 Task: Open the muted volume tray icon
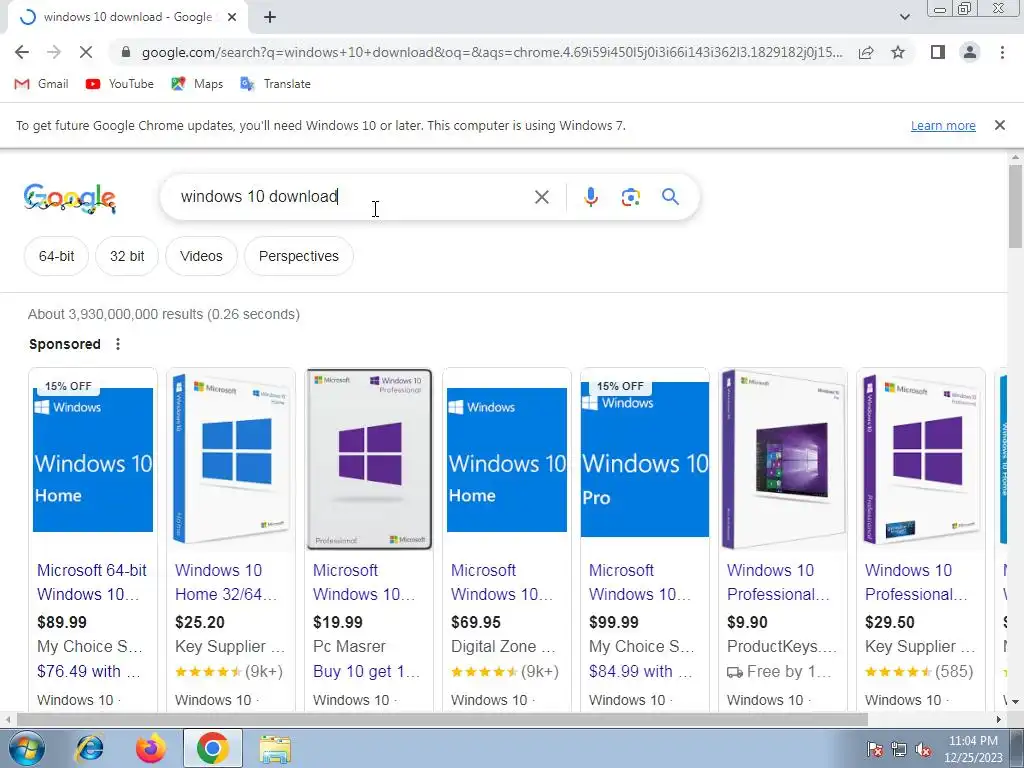923,749
